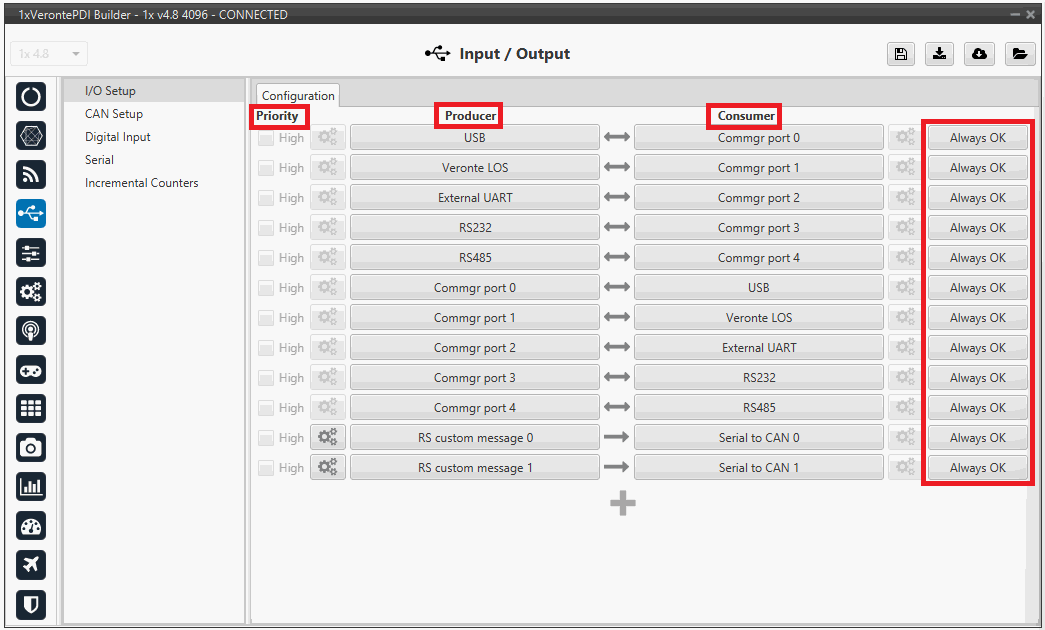Open the Veronte LOS producer selector
Image resolution: width=1045 pixels, height=630 pixels.
point(474,168)
